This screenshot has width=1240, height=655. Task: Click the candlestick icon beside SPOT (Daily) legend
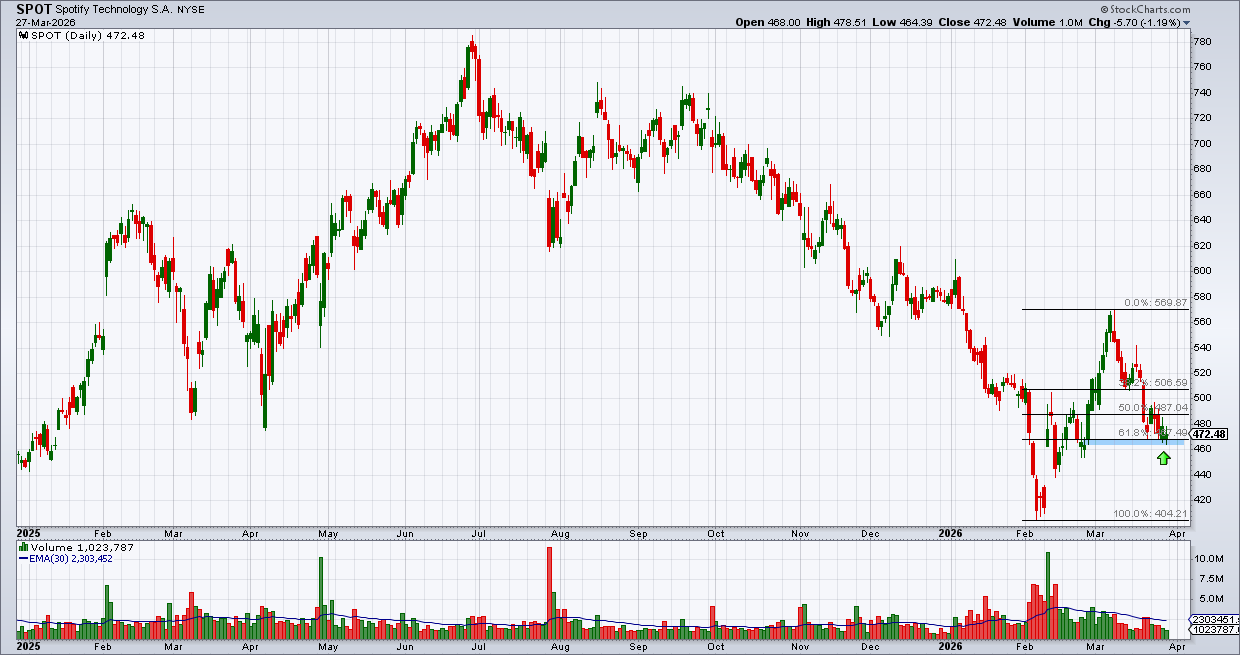click(25, 35)
